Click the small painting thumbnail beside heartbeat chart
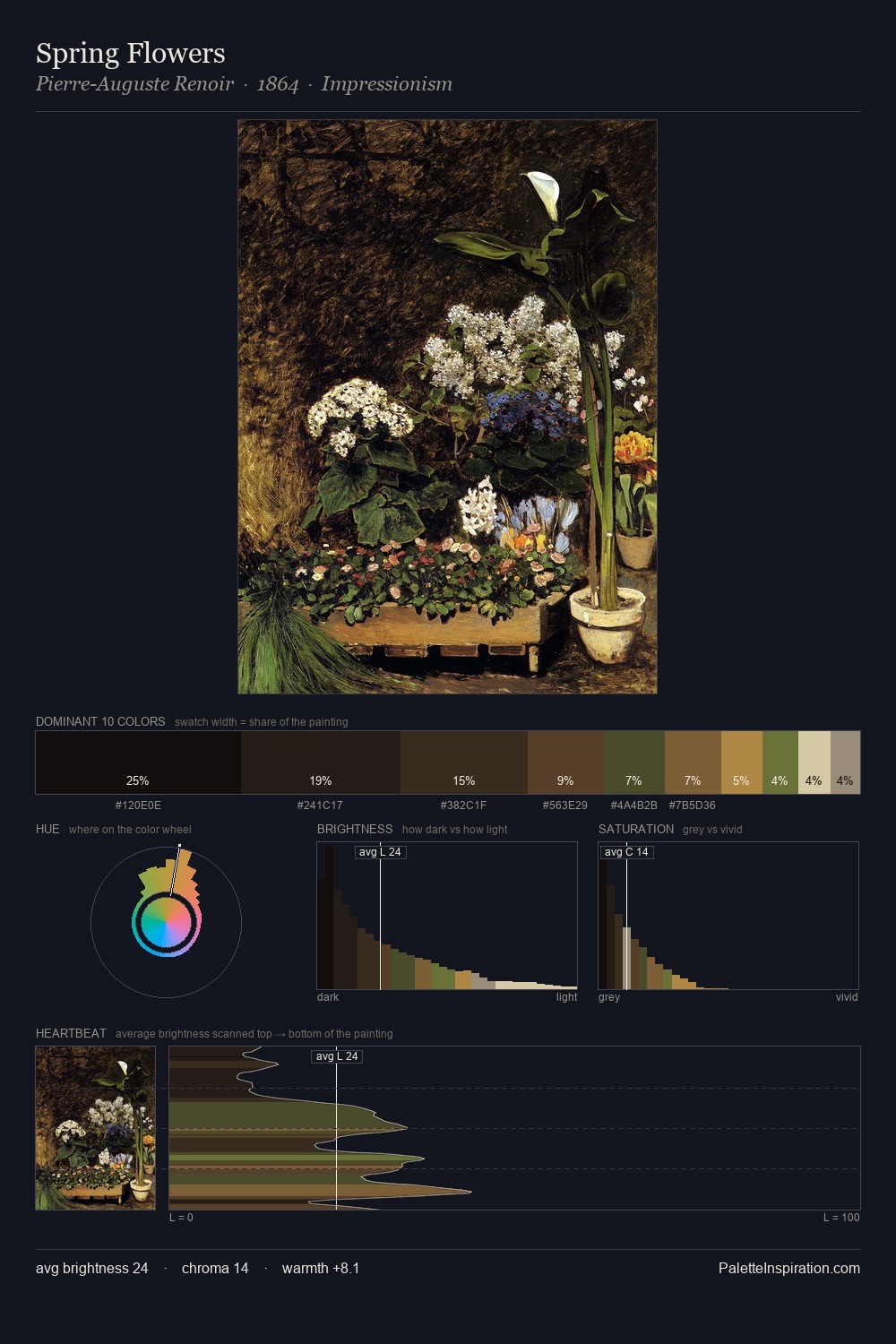 (96, 1128)
